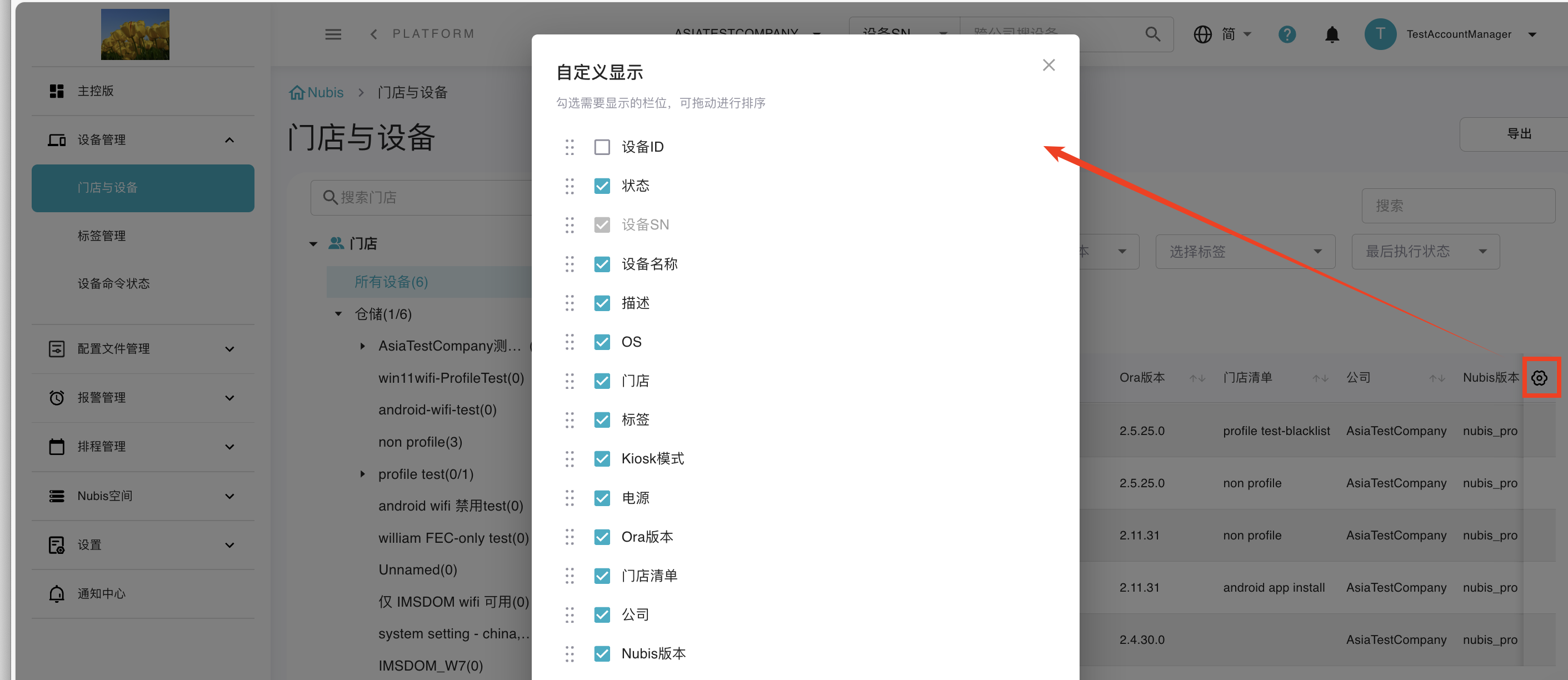Screen dimensions: 1568x680
Task: Click the search magnifier icon in header
Action: tap(1152, 34)
